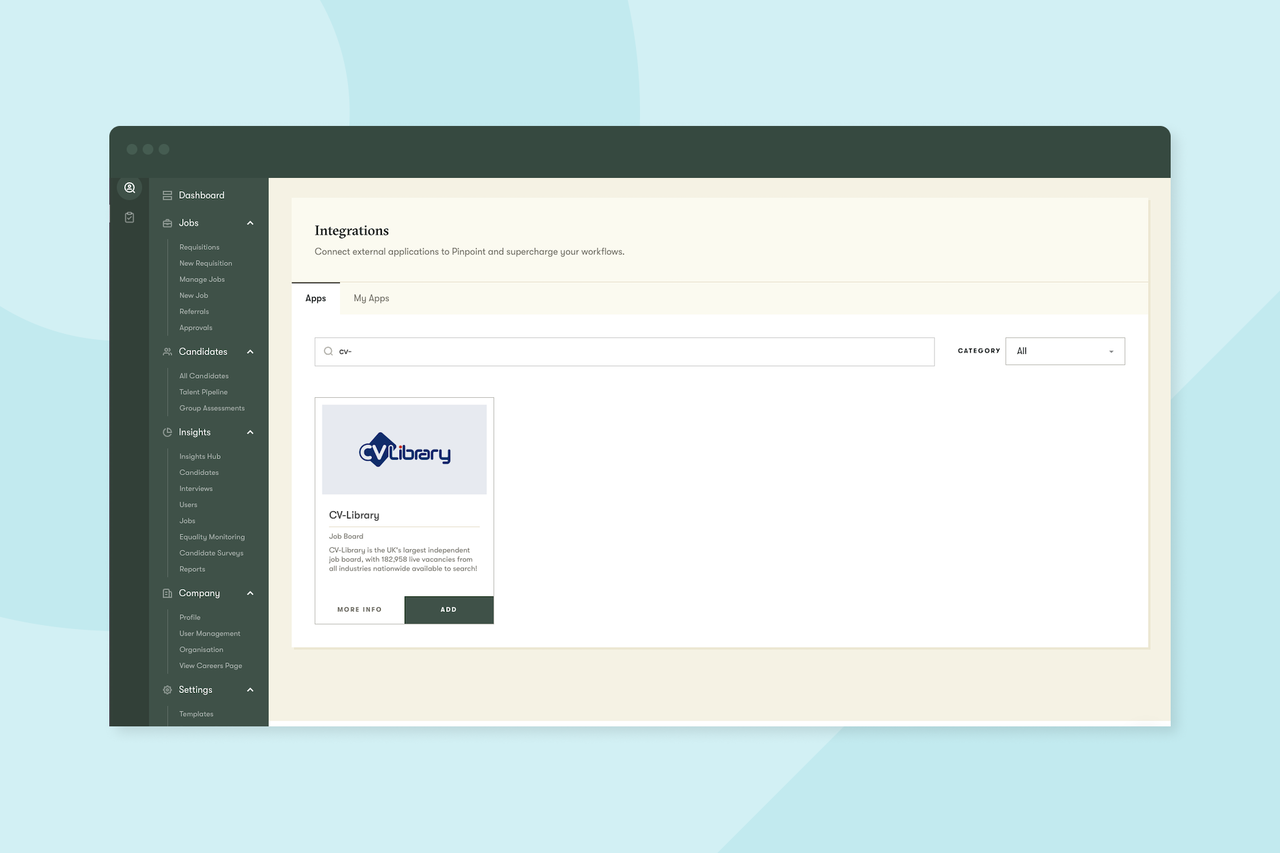
Task: Select the user search icon in the narrow sidebar
Action: (129, 188)
